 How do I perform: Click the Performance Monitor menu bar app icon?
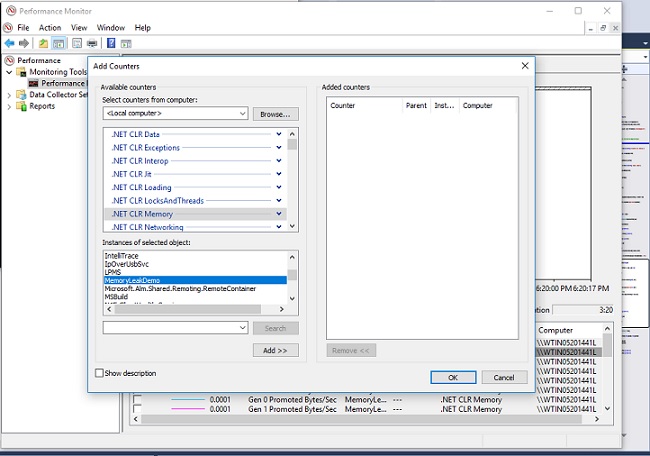click(8, 28)
